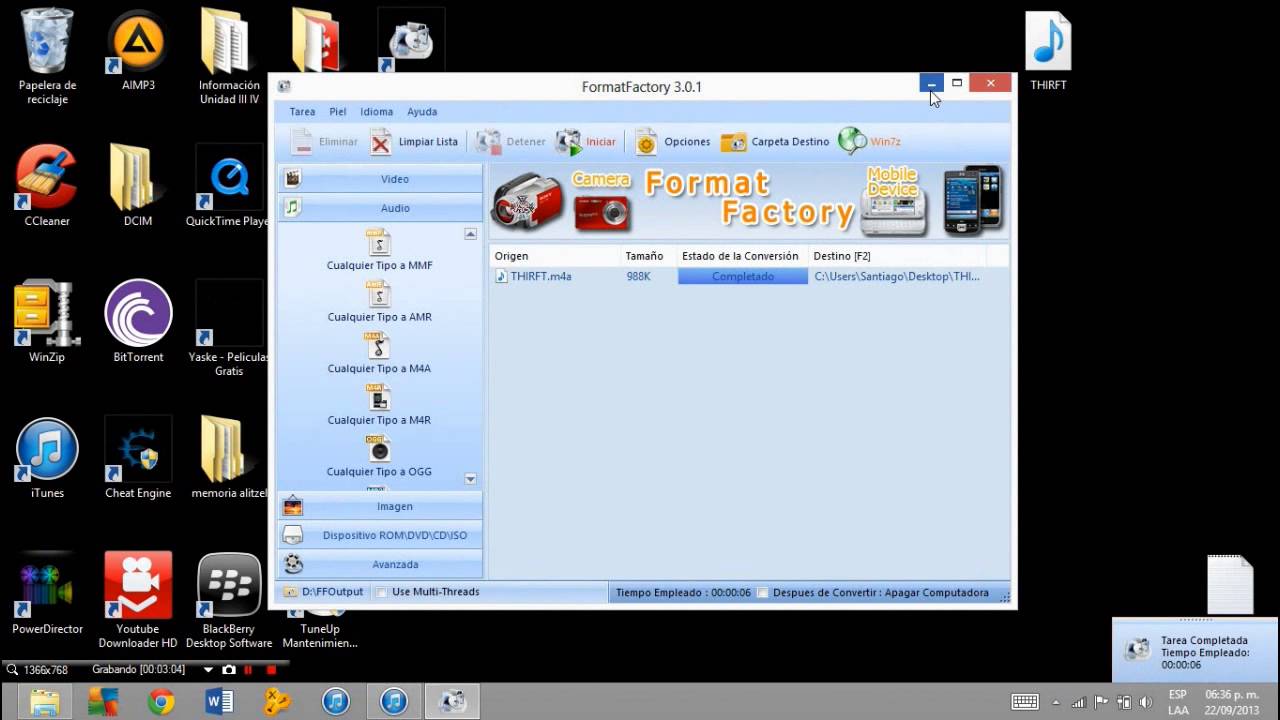Select the THIRFT.m4a row in list
Screen dimensions: 1280x720
pyautogui.click(x=750, y=276)
